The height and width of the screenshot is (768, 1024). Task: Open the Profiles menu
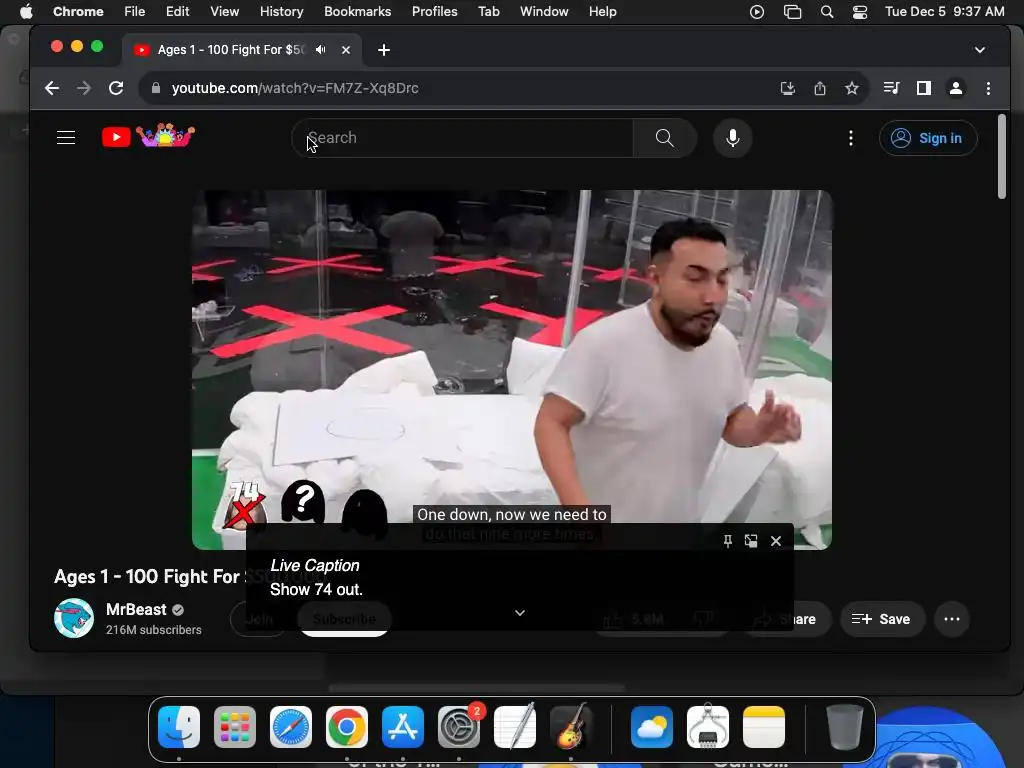(x=434, y=11)
